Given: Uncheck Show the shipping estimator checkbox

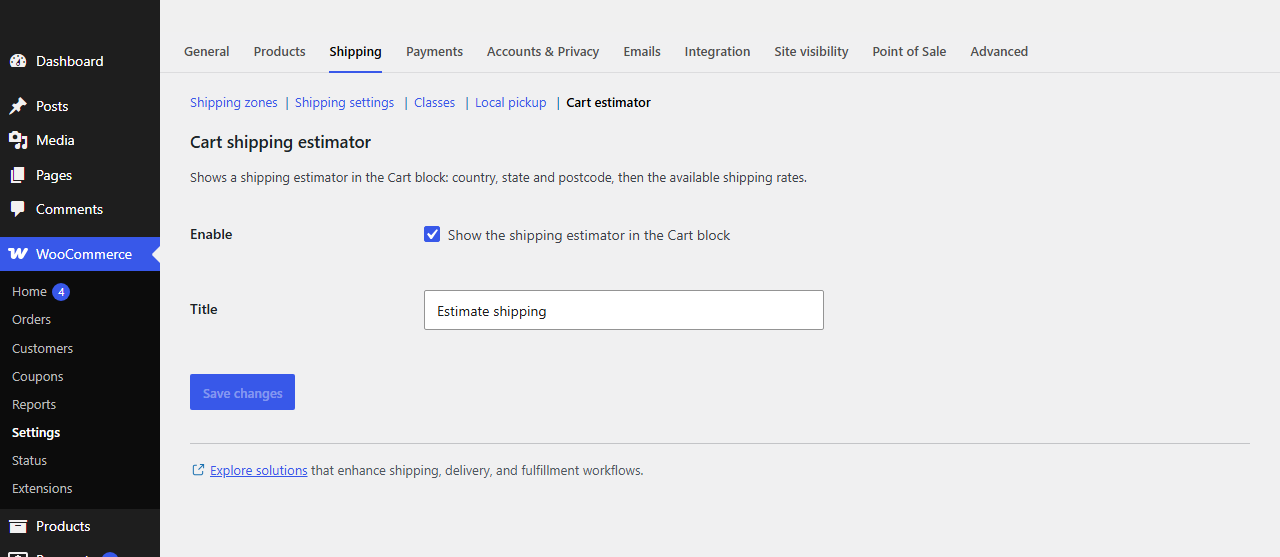Looking at the screenshot, I should [x=432, y=234].
